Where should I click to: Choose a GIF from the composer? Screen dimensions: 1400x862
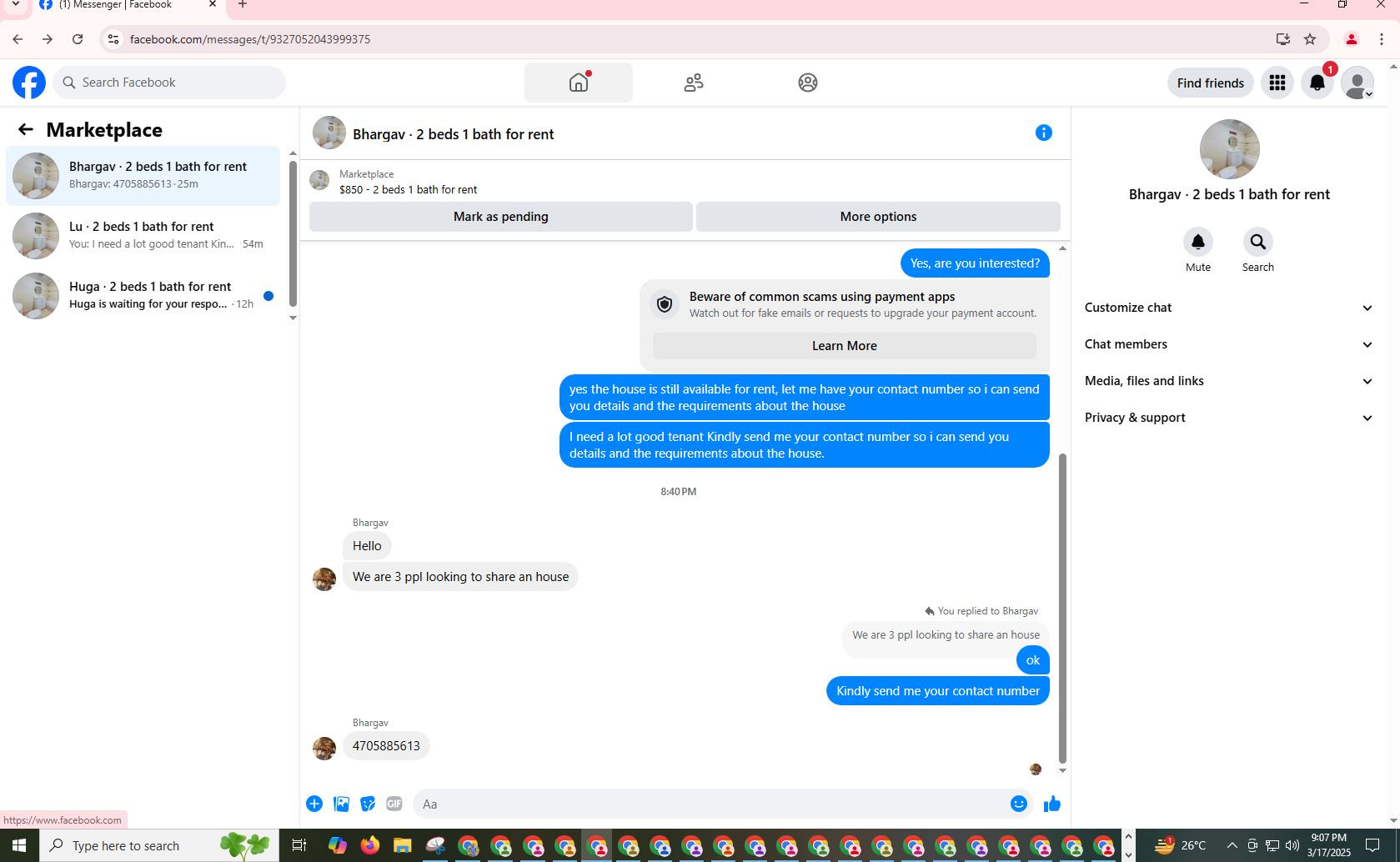(x=394, y=804)
